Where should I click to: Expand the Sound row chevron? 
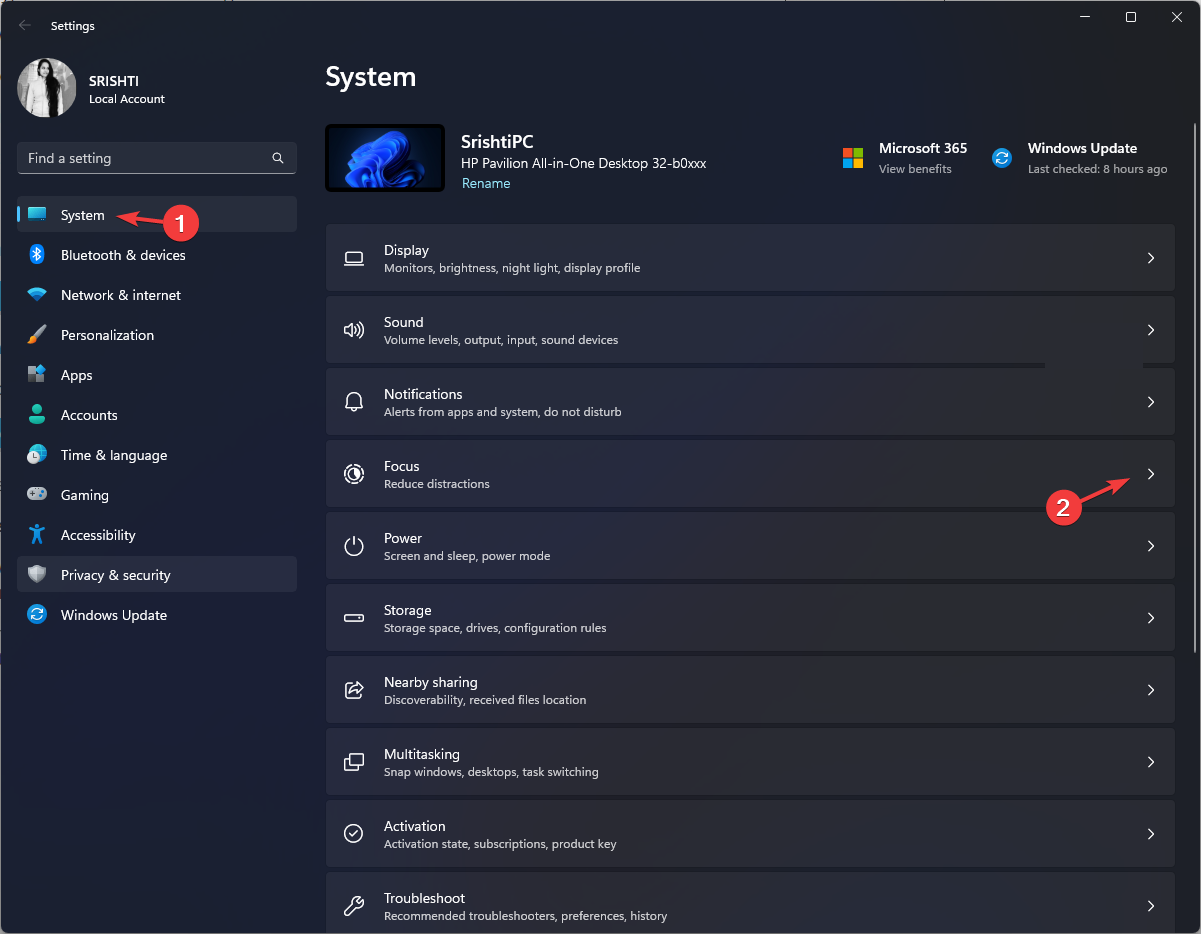[1151, 330]
